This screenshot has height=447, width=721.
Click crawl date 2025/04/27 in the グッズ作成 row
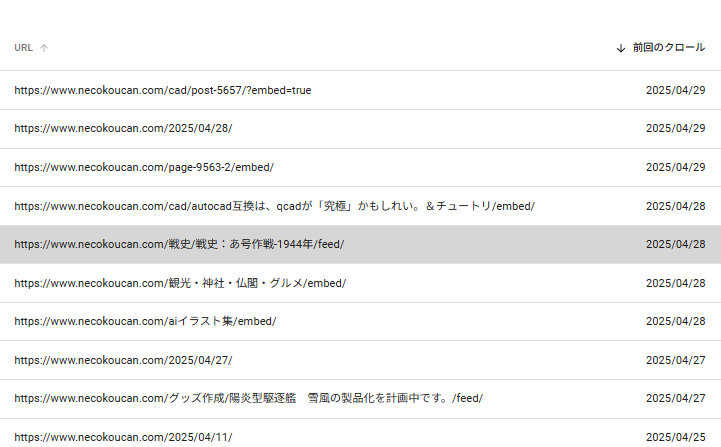click(675, 398)
